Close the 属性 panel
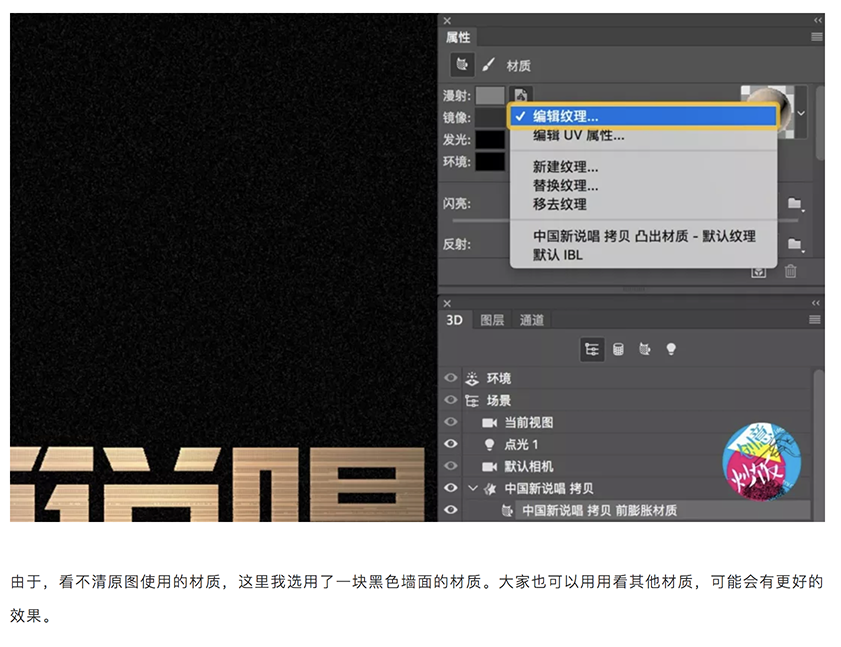The image size is (841, 647). point(447,21)
